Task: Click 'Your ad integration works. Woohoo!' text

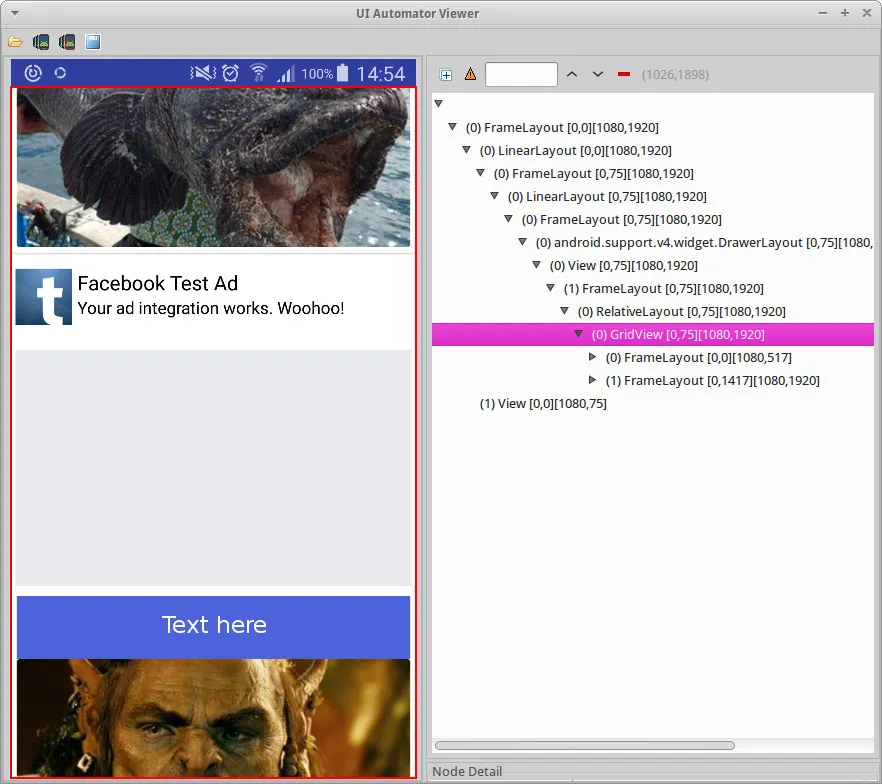Action: [211, 308]
